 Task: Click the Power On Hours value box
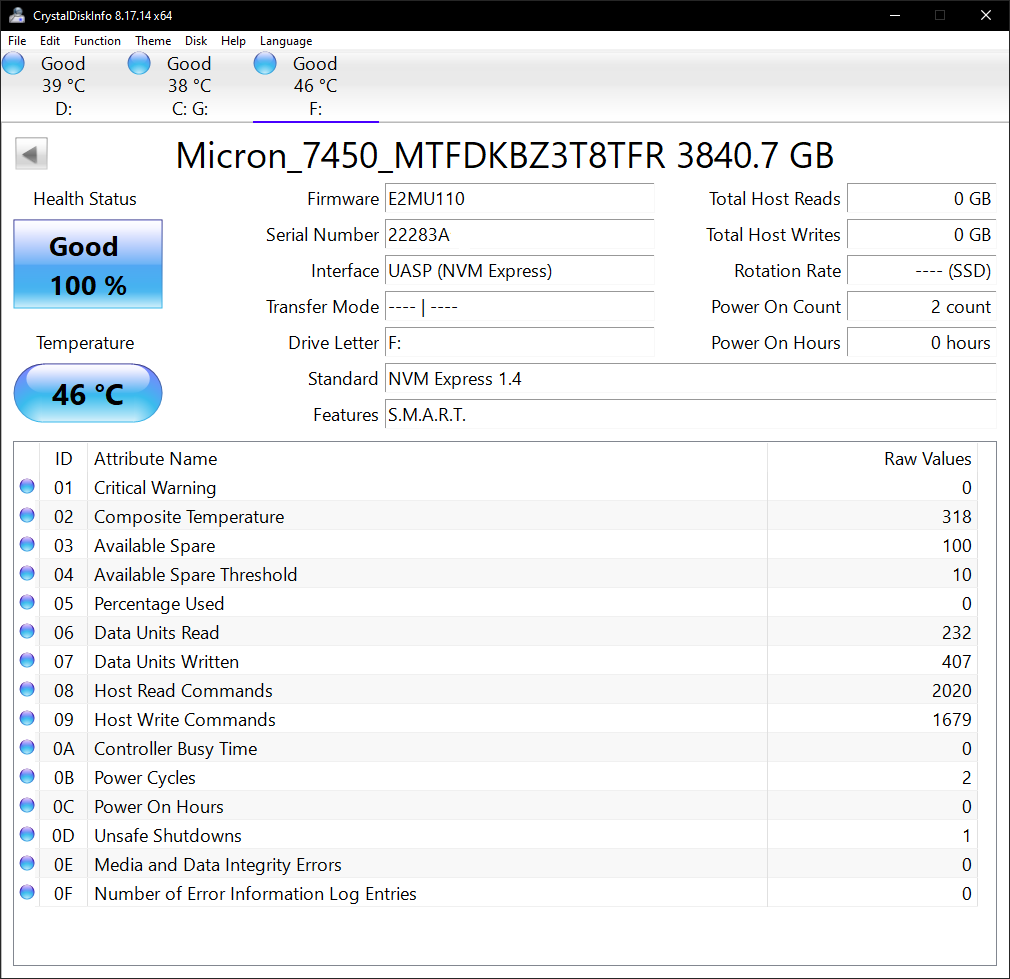tap(921, 343)
